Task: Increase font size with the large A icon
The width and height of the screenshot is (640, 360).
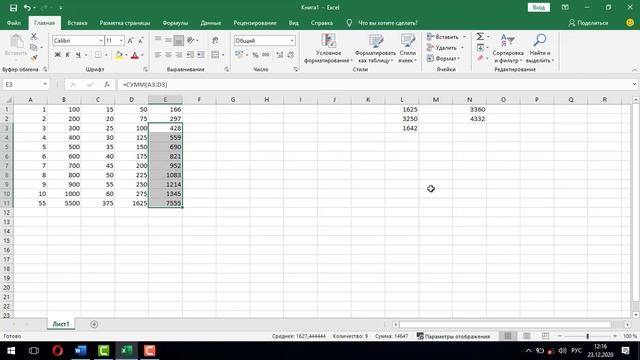Action: pos(130,40)
